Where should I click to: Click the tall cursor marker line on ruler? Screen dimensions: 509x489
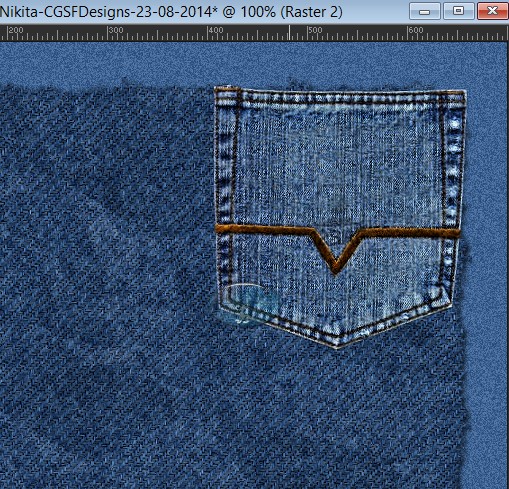(289, 33)
